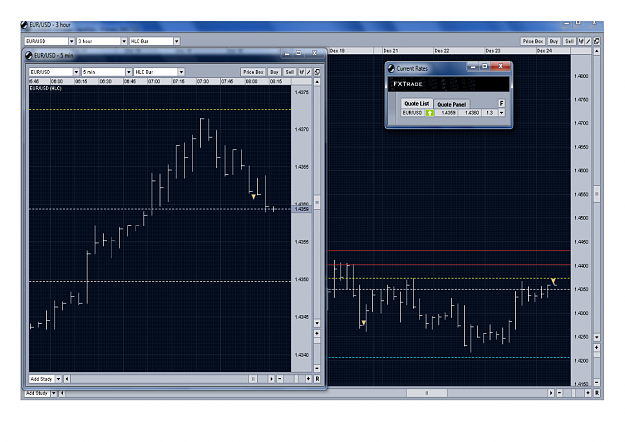Zoom in price axis plus in 3 hour window
The width and height of the screenshot is (625, 442).
(597, 348)
